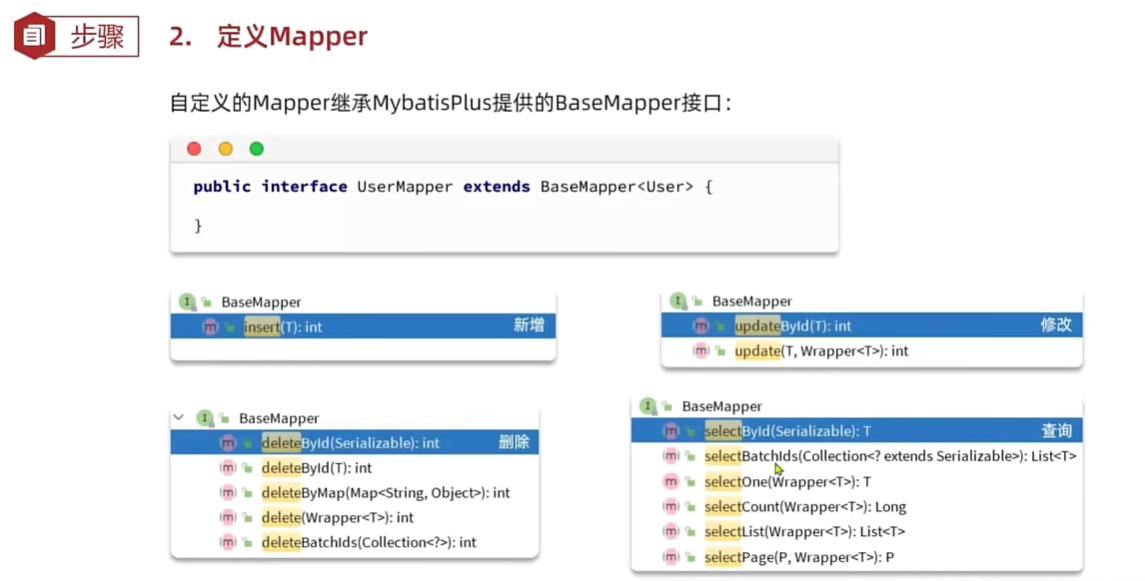Select the deleteByMap(Map<String, Object>) row

[x=355, y=493]
